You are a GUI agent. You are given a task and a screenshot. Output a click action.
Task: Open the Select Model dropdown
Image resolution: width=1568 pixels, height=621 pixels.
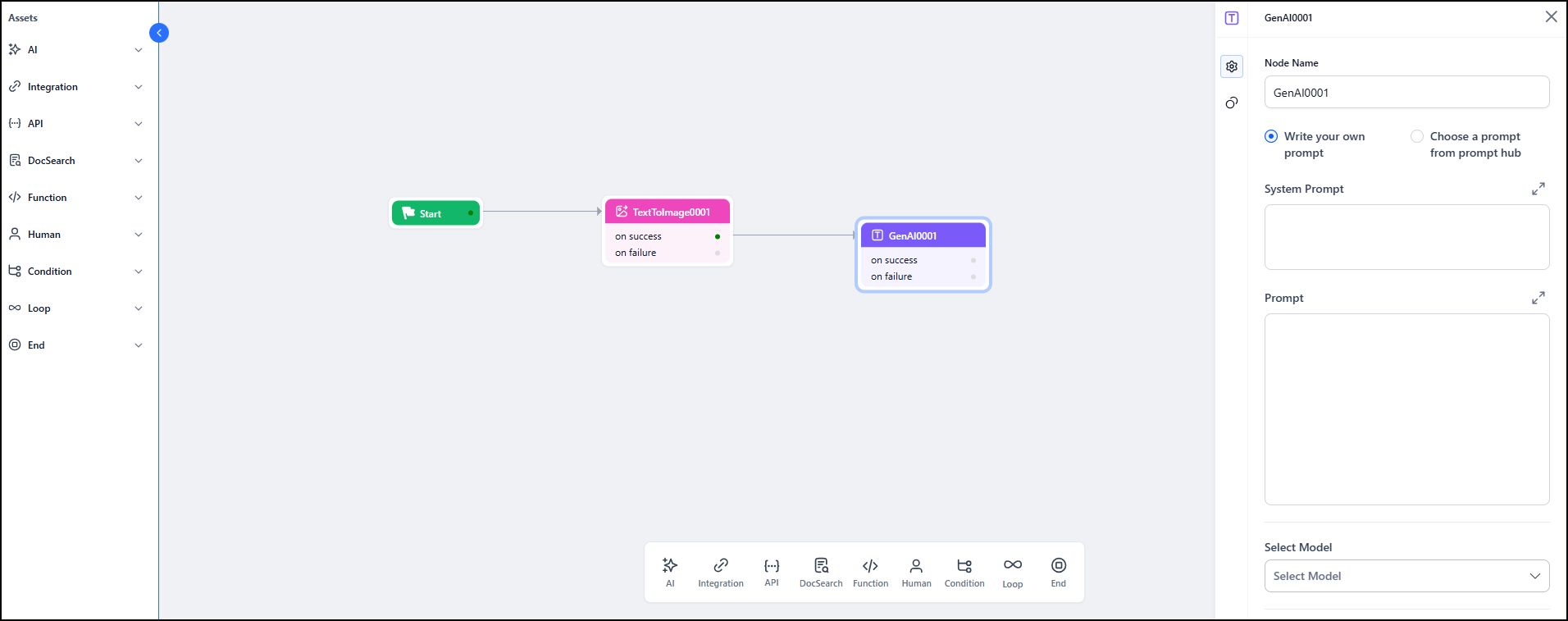tap(1406, 576)
